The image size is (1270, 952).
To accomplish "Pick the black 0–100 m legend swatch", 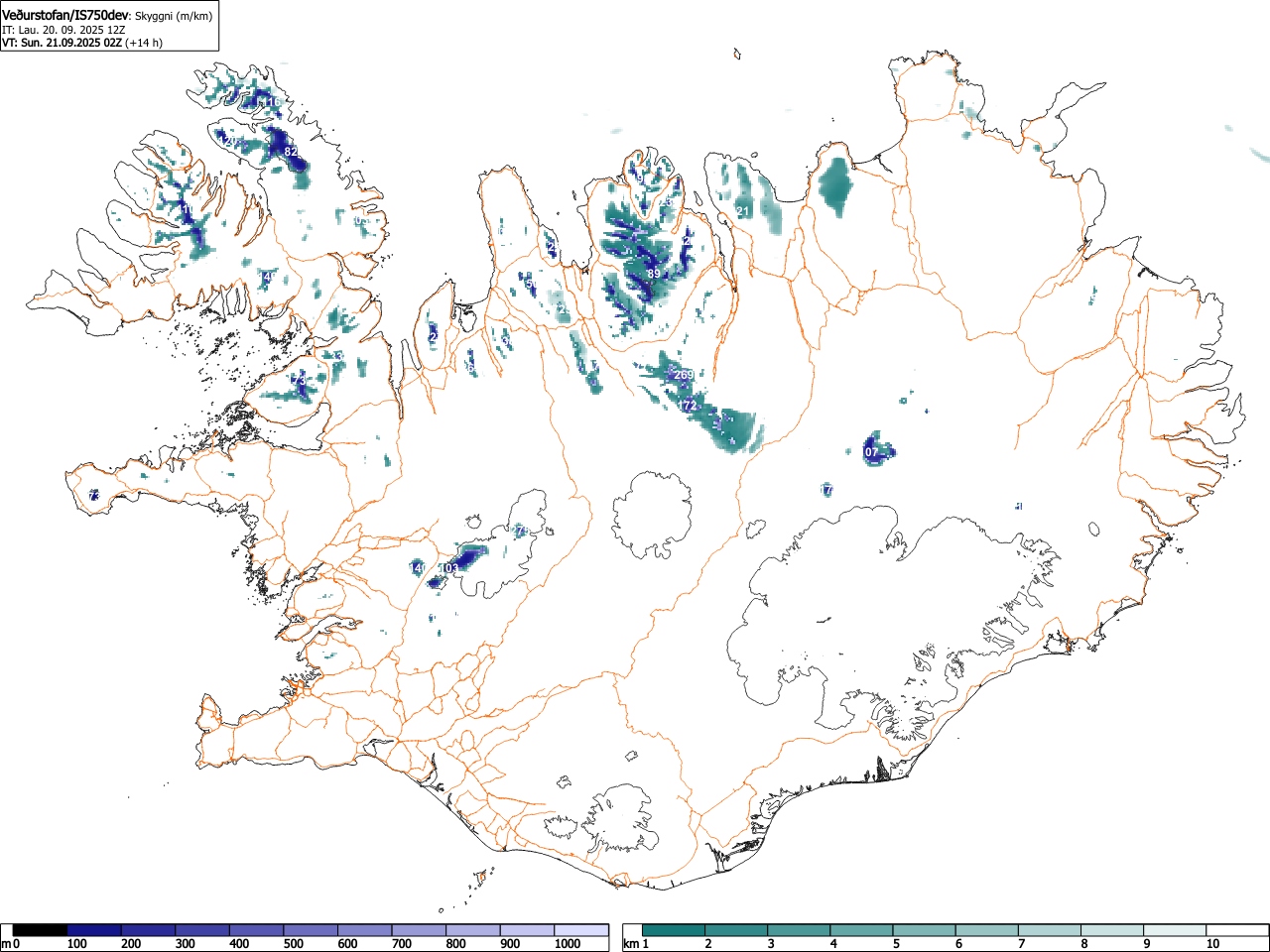I will pos(41,930).
